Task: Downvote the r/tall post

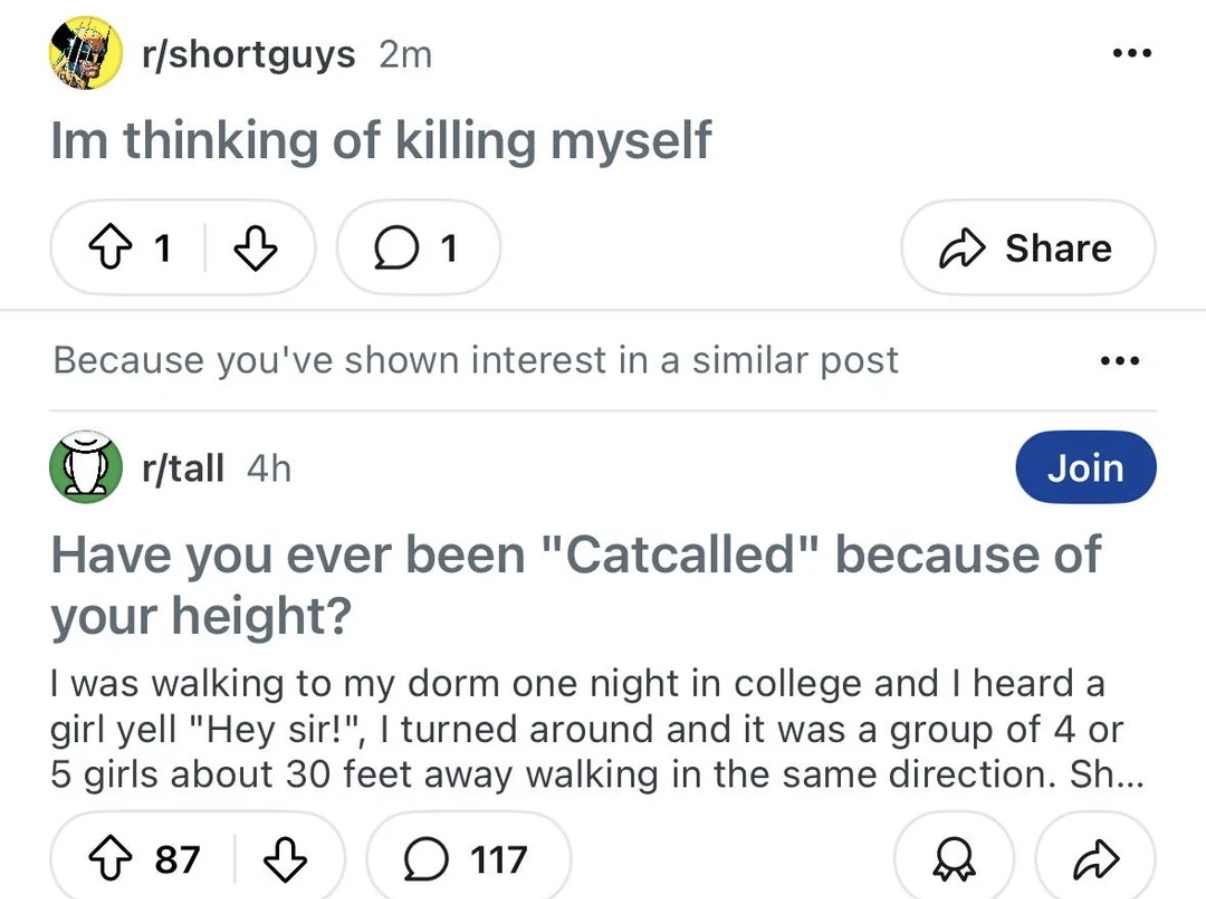Action: 283,860
